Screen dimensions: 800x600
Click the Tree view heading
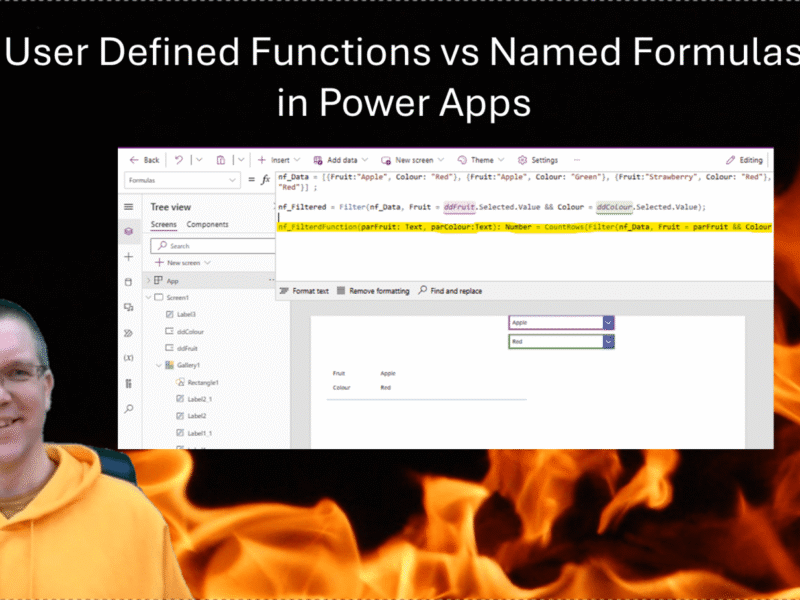(170, 207)
